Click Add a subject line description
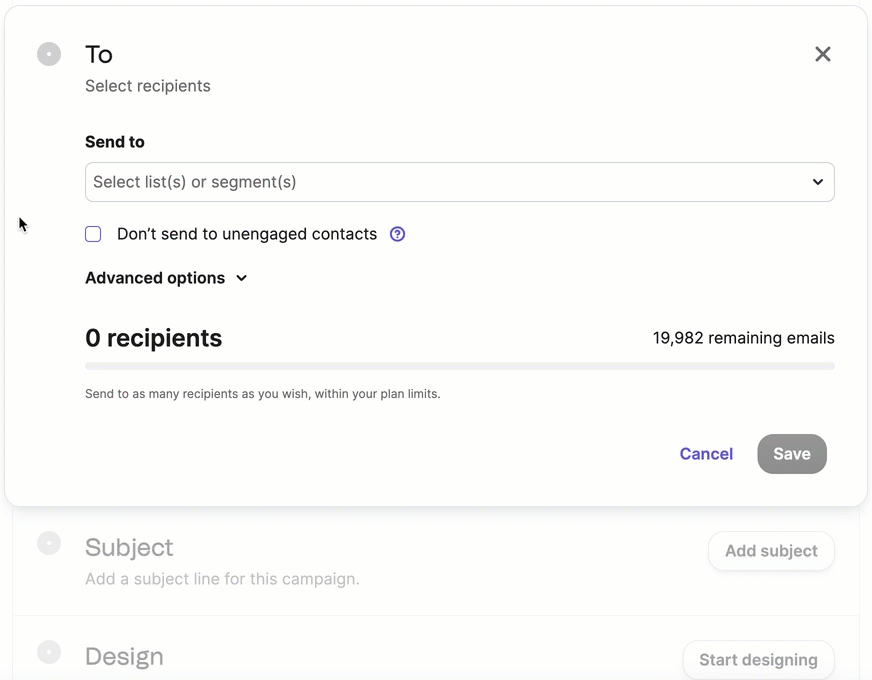This screenshot has width=872, height=680. pos(222,579)
